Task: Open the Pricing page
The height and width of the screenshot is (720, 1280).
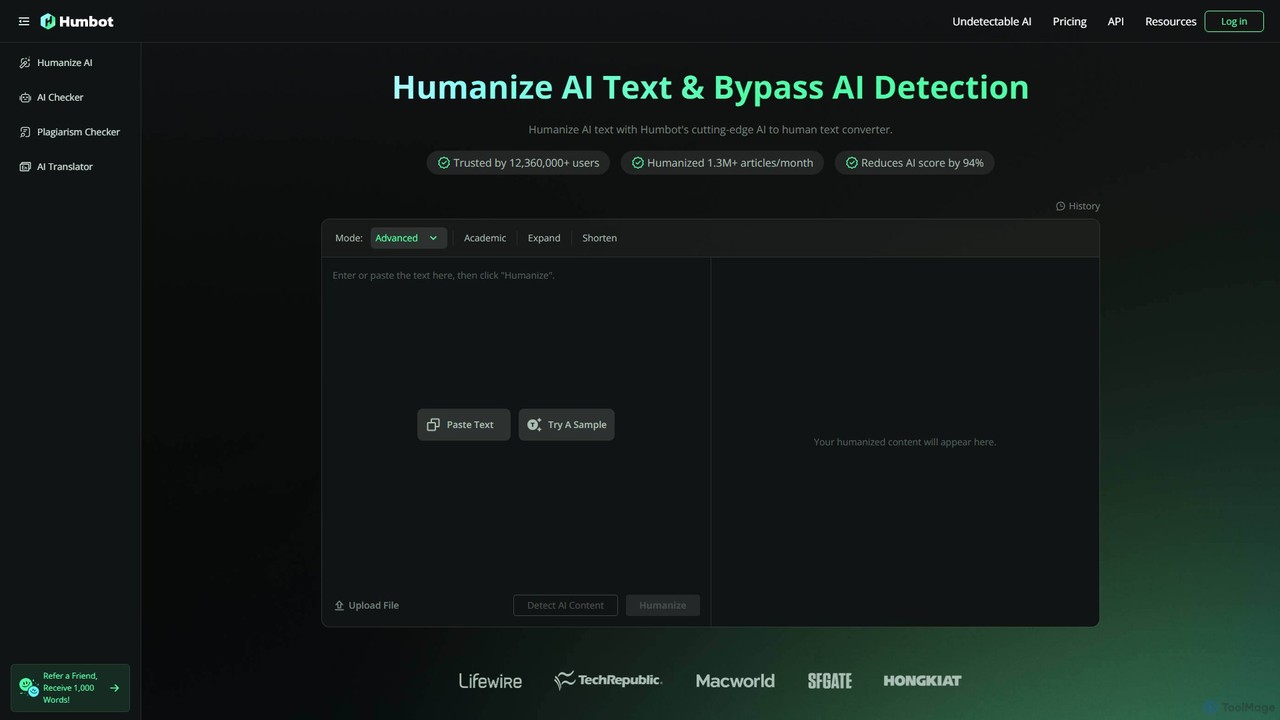Action: pyautogui.click(x=1070, y=21)
